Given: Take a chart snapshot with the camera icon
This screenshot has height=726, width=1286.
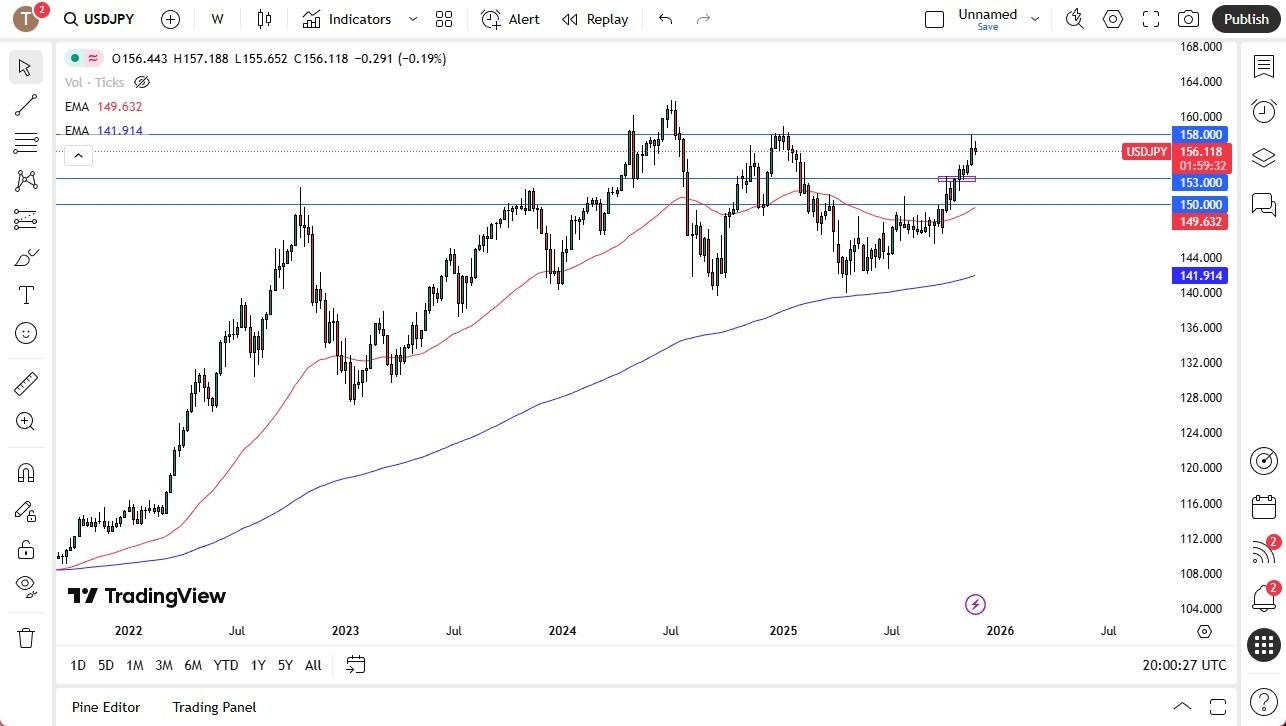Looking at the screenshot, I should pos(1188,19).
